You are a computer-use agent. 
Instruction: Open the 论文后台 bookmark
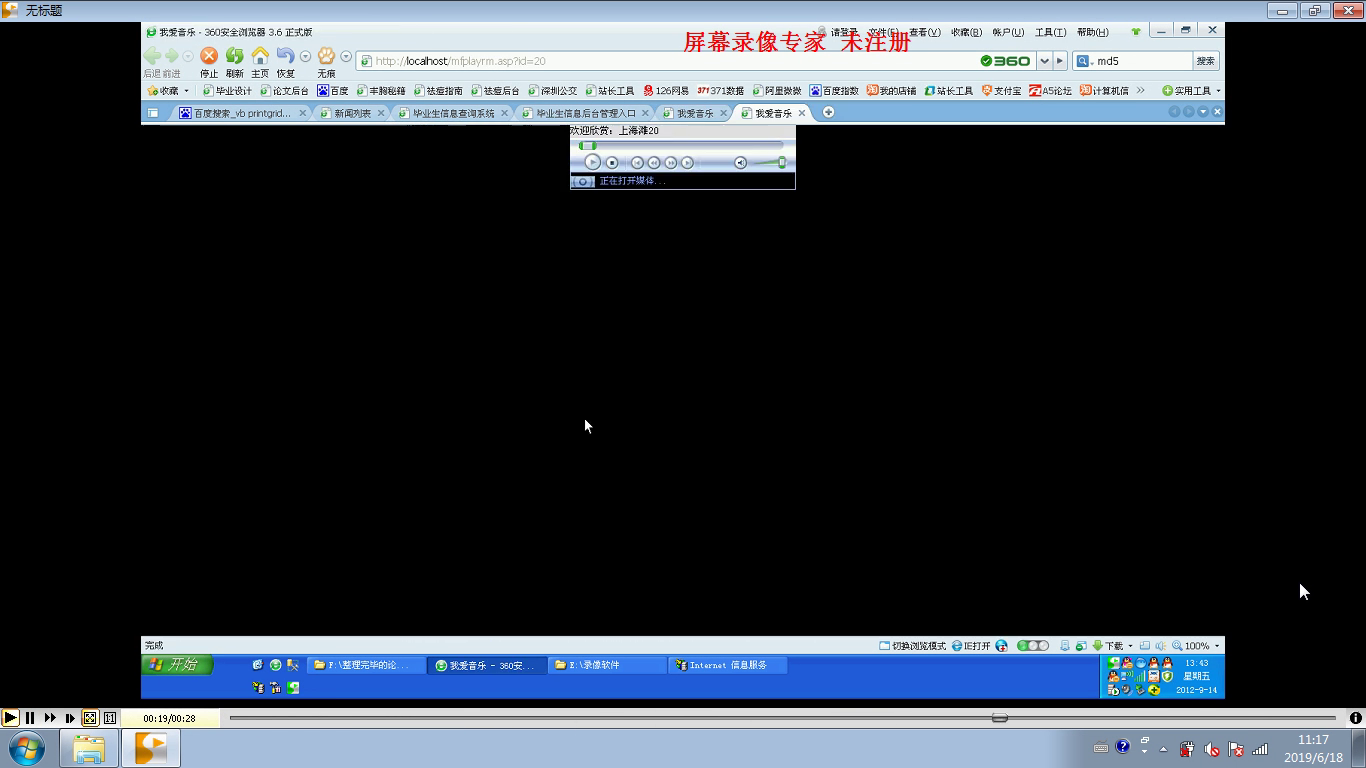pyautogui.click(x=285, y=91)
